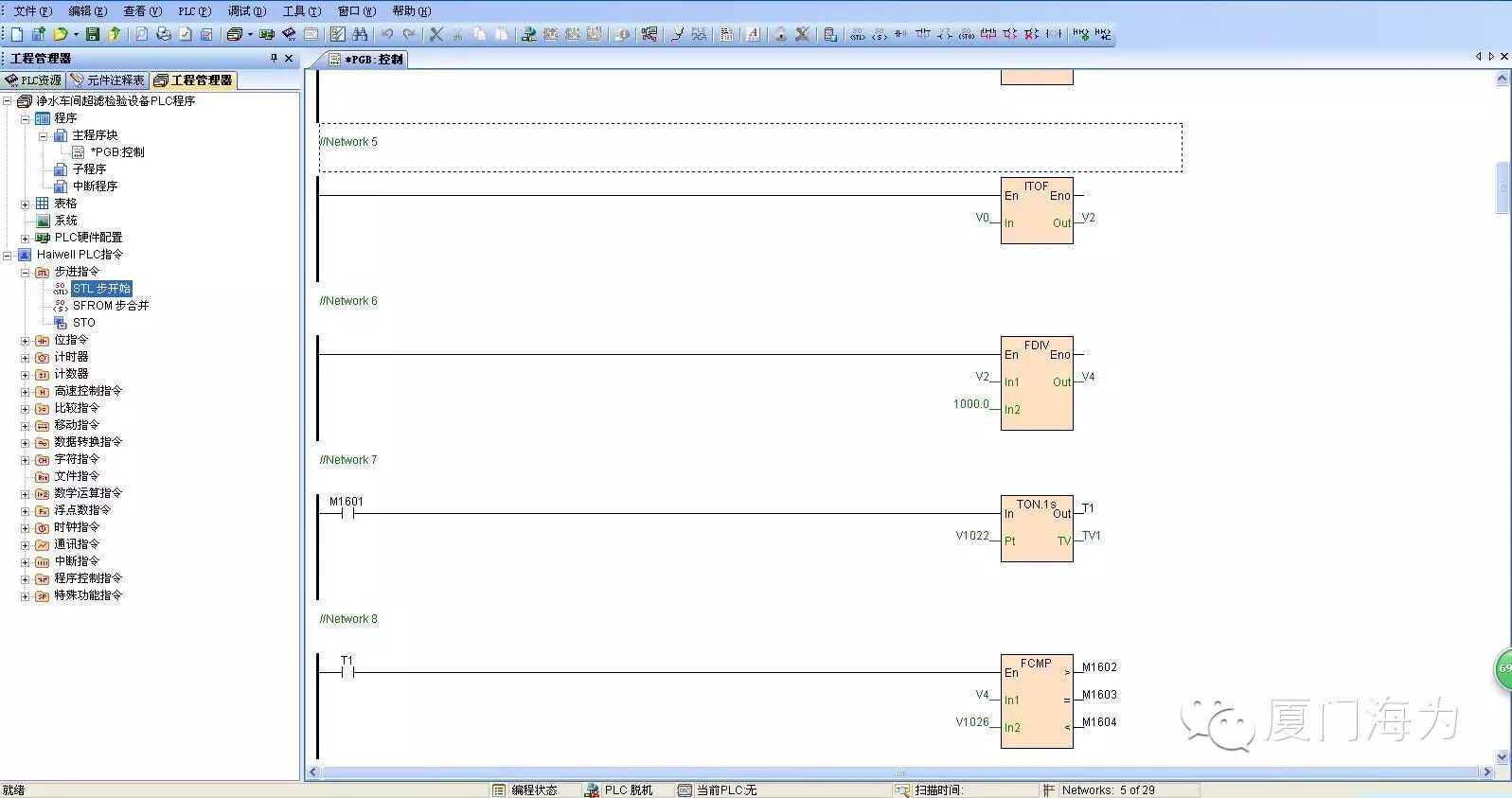Viewport: 1512px width, 798px height.
Task: Insert the <S> step merge instruction
Action: 880,34
